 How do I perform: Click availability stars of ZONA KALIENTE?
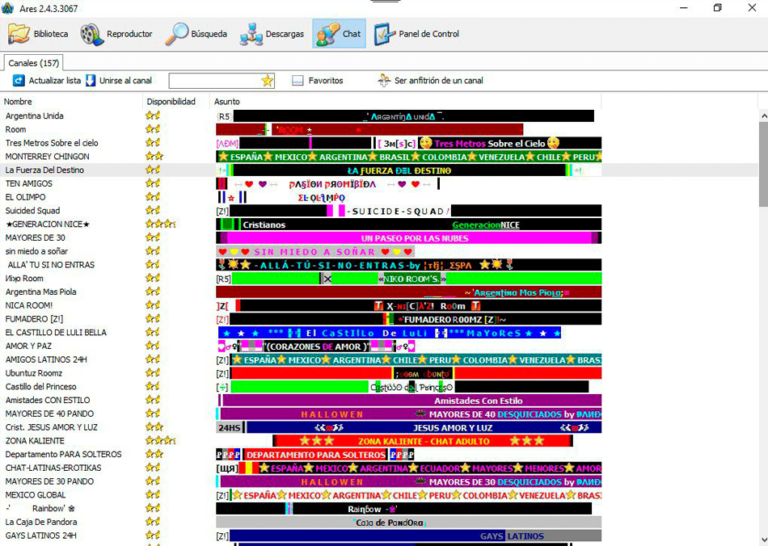click(x=160, y=441)
